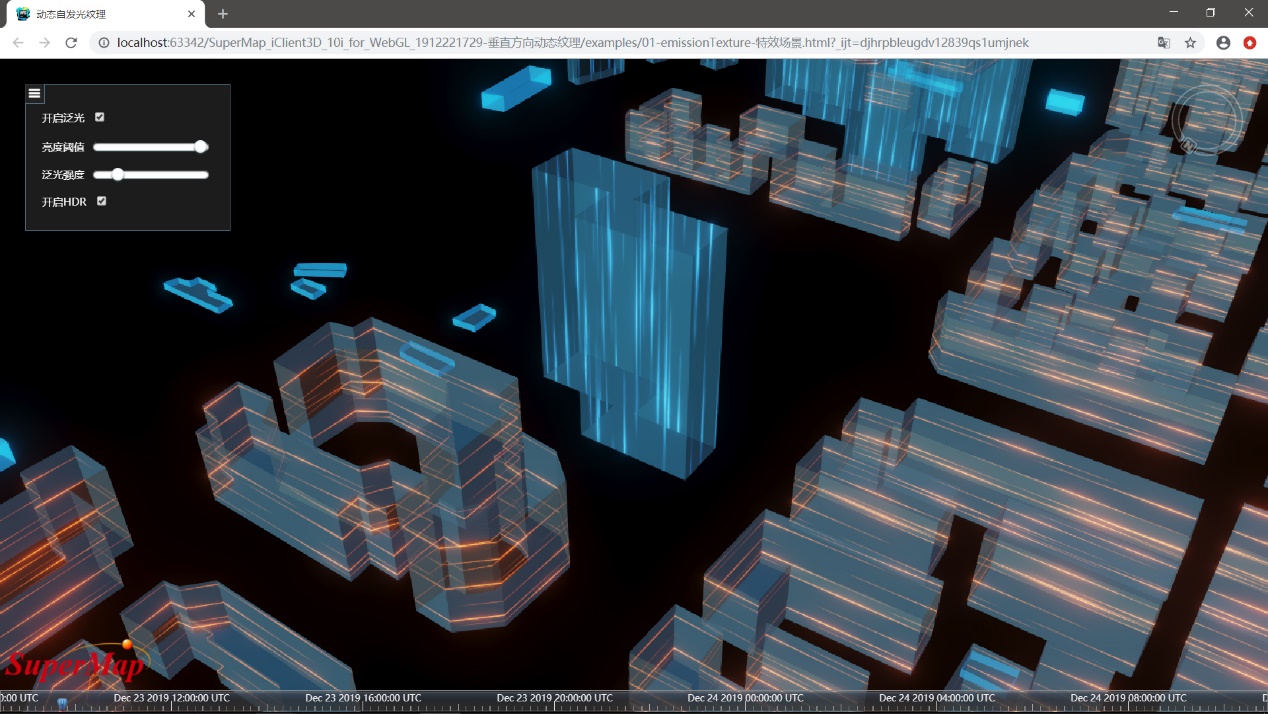Reload the page
This screenshot has width=1268, height=714.
tap(71, 43)
